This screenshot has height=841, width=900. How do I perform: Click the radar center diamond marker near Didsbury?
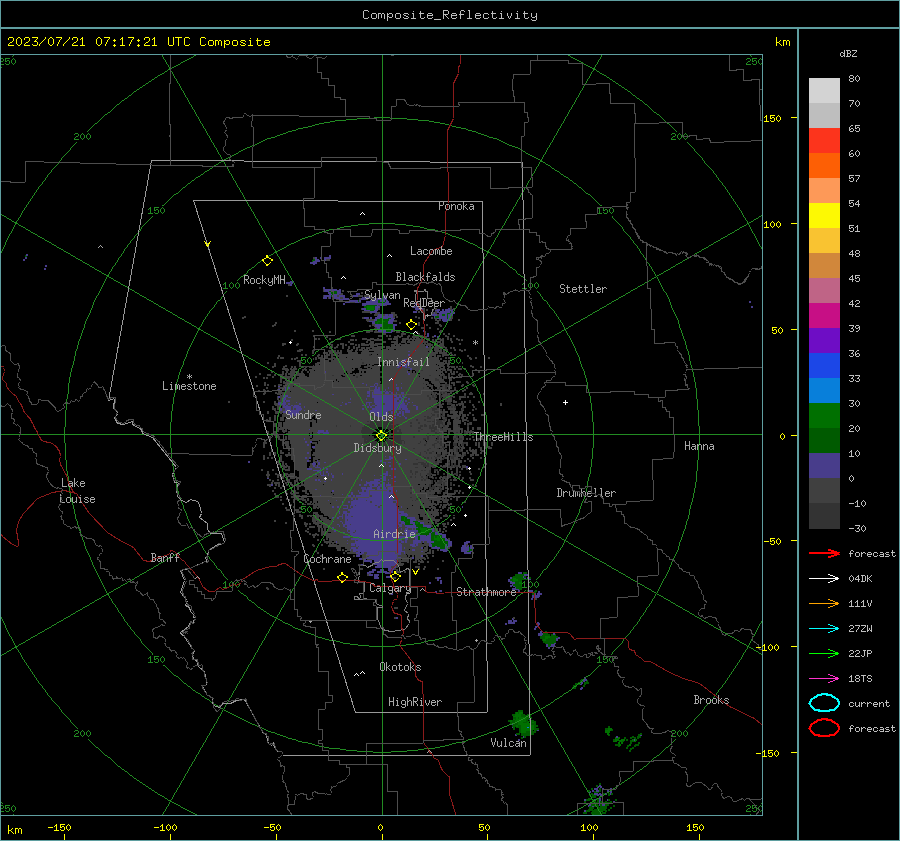[x=381, y=435]
